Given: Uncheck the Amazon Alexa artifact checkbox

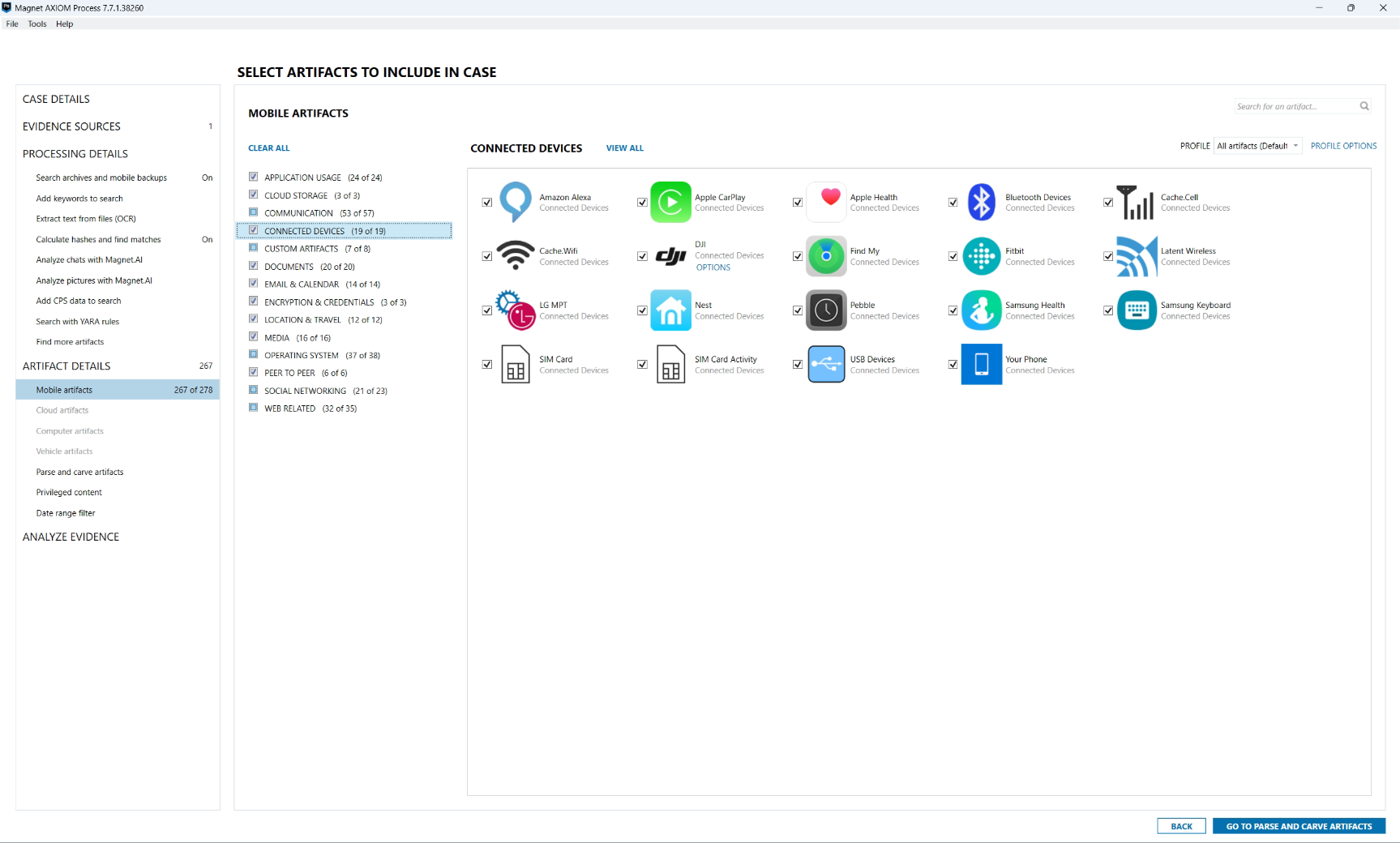Looking at the screenshot, I should pos(487,203).
